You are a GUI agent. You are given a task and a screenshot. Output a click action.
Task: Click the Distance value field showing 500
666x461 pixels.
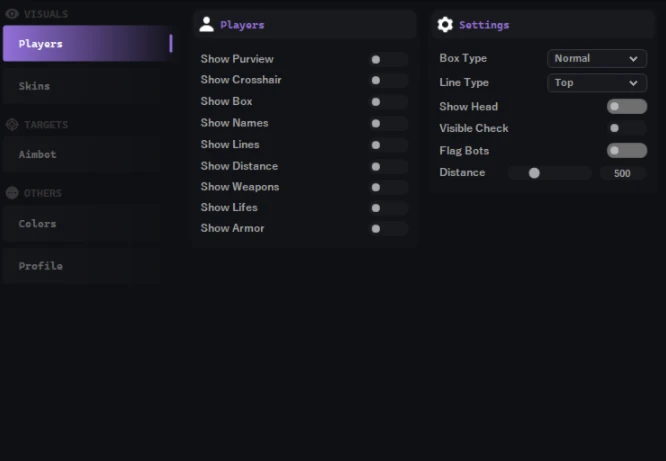(622, 173)
